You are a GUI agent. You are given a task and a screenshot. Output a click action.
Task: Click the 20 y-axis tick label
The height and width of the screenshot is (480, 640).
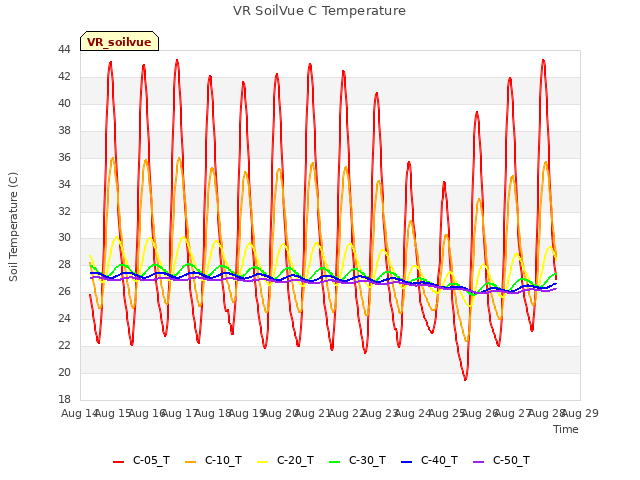64,372
